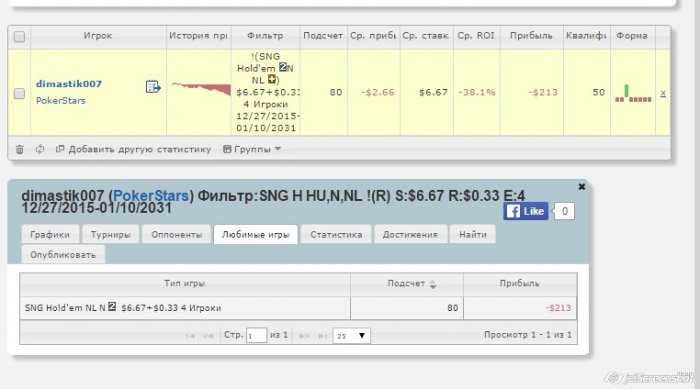Sort by Ср. ROI column header
The height and width of the screenshot is (389, 700).
click(x=476, y=36)
